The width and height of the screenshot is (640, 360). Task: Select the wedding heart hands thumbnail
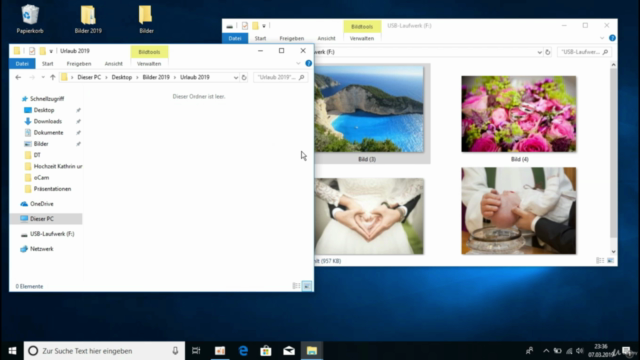click(x=369, y=216)
